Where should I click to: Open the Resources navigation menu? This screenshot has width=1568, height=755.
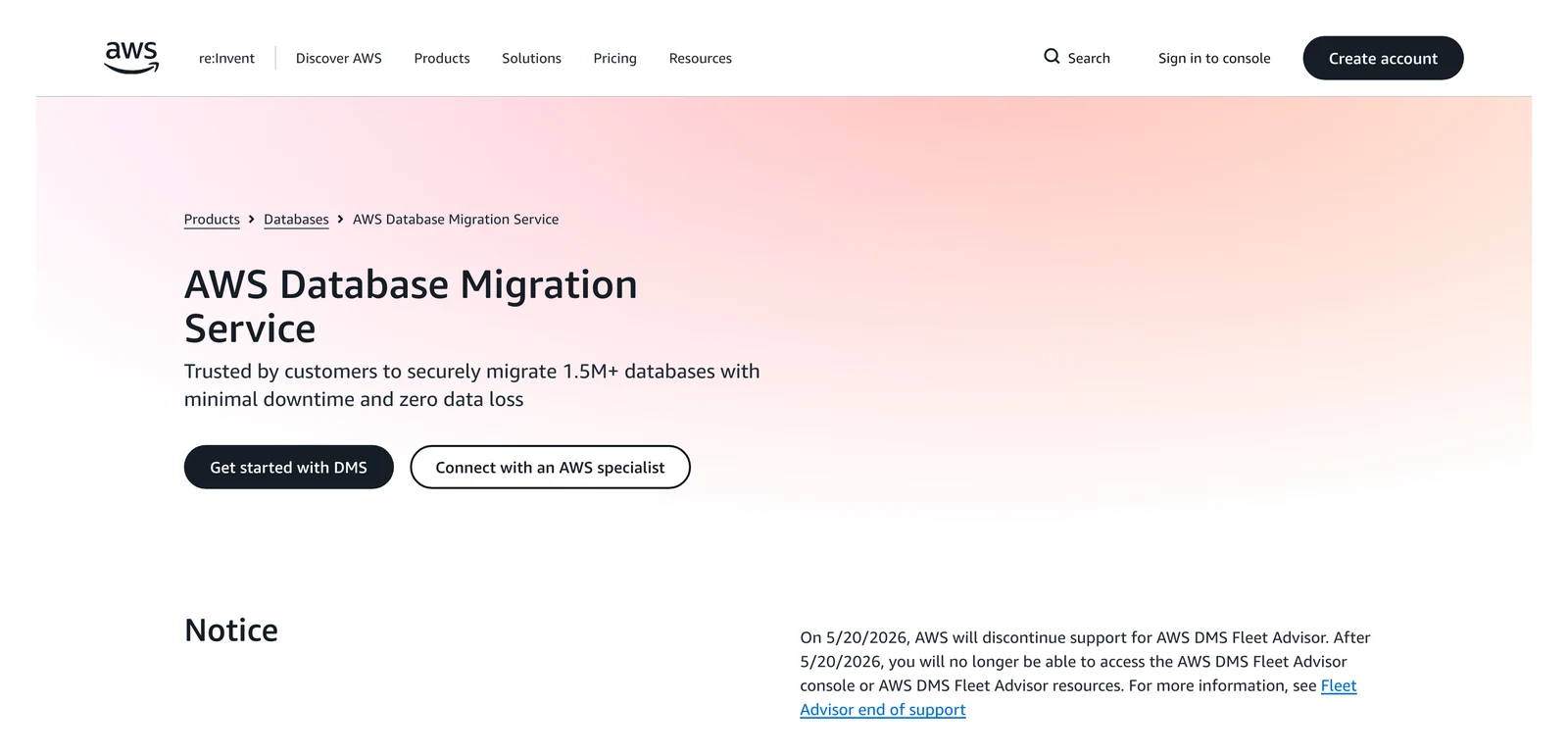click(x=700, y=59)
